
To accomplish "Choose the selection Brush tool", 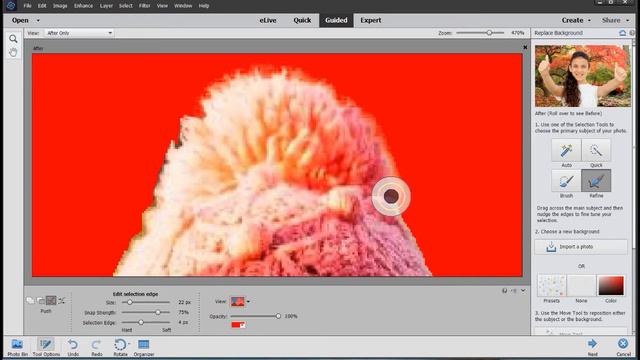I will point(566,181).
